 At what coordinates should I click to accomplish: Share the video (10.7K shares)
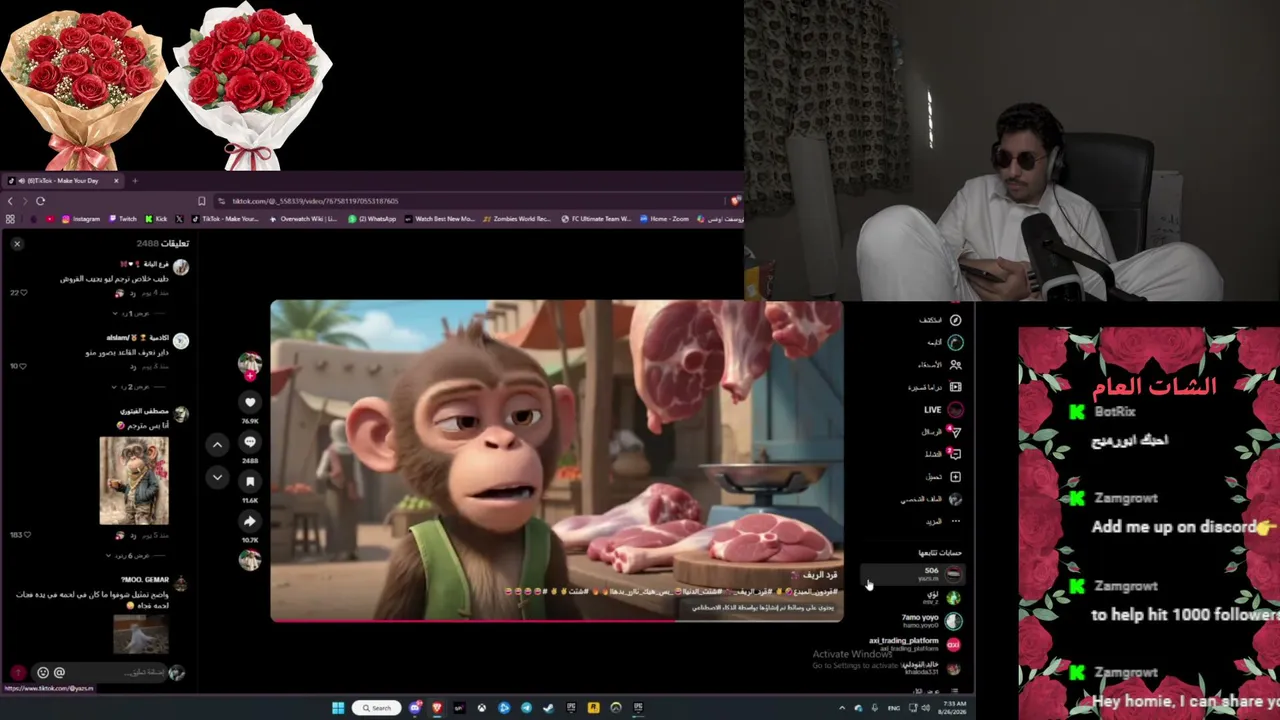pyautogui.click(x=250, y=521)
